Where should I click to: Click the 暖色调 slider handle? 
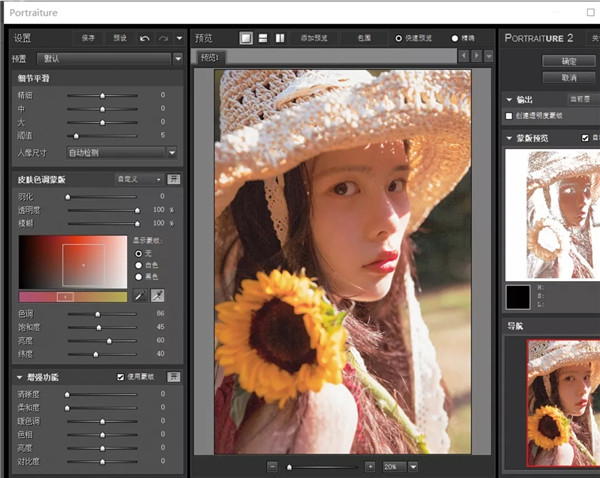click(102, 421)
